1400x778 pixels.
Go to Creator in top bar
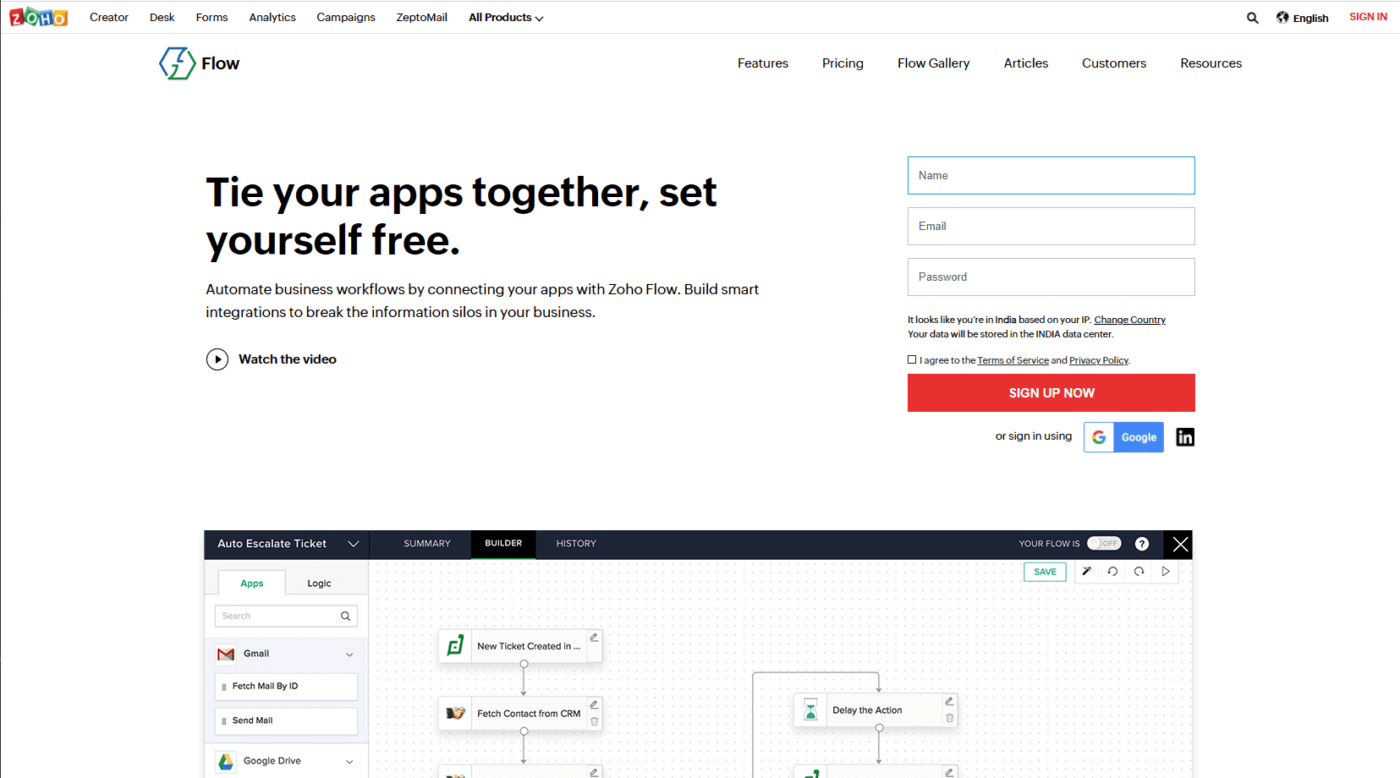coord(109,18)
